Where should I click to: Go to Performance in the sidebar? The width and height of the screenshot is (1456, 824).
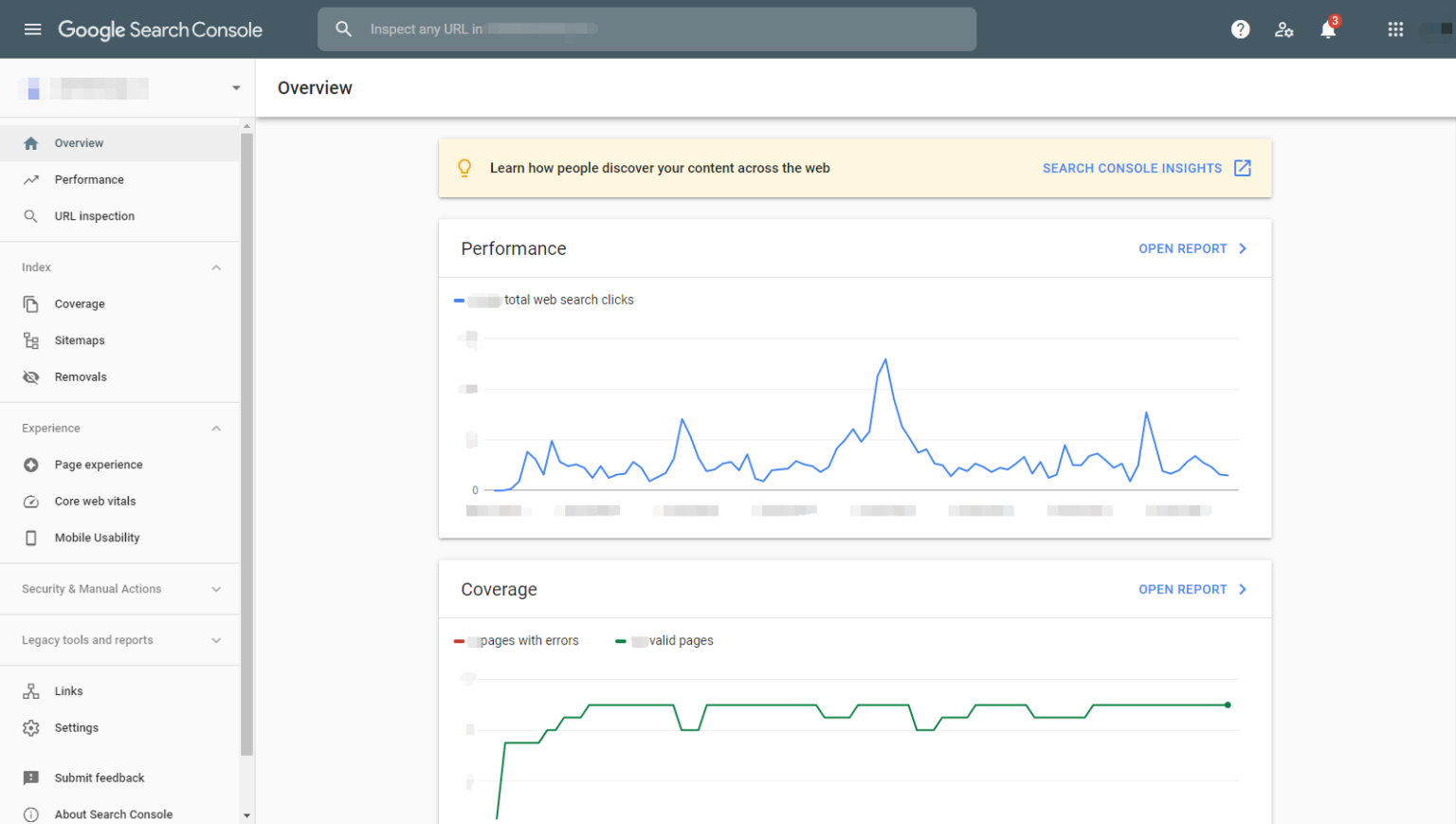[x=89, y=179]
